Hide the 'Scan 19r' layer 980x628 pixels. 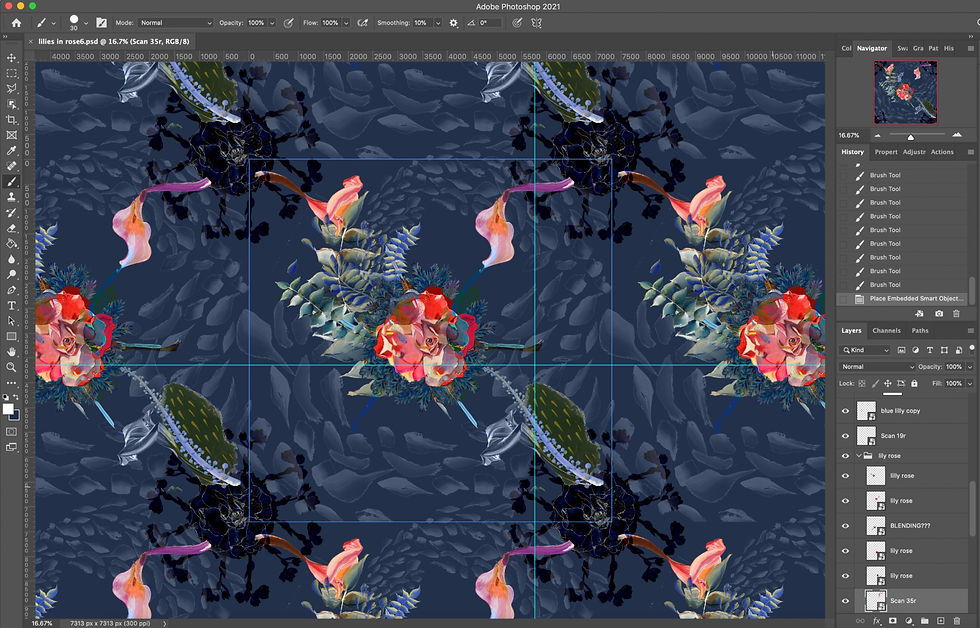[x=846, y=436]
